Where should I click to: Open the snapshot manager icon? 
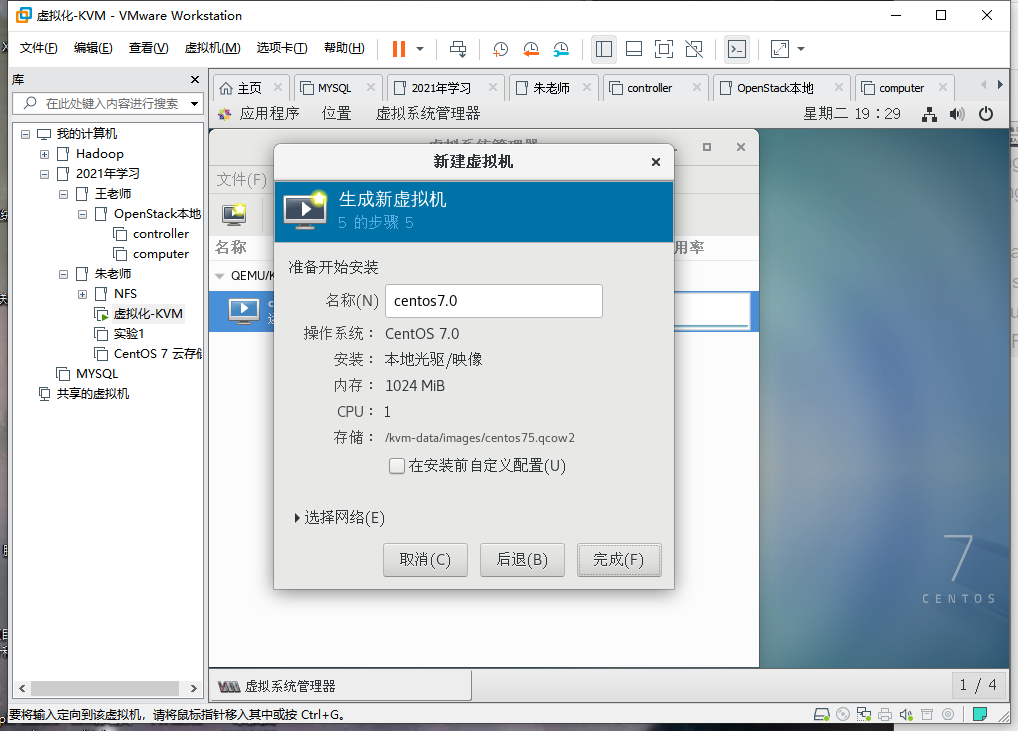[561, 49]
